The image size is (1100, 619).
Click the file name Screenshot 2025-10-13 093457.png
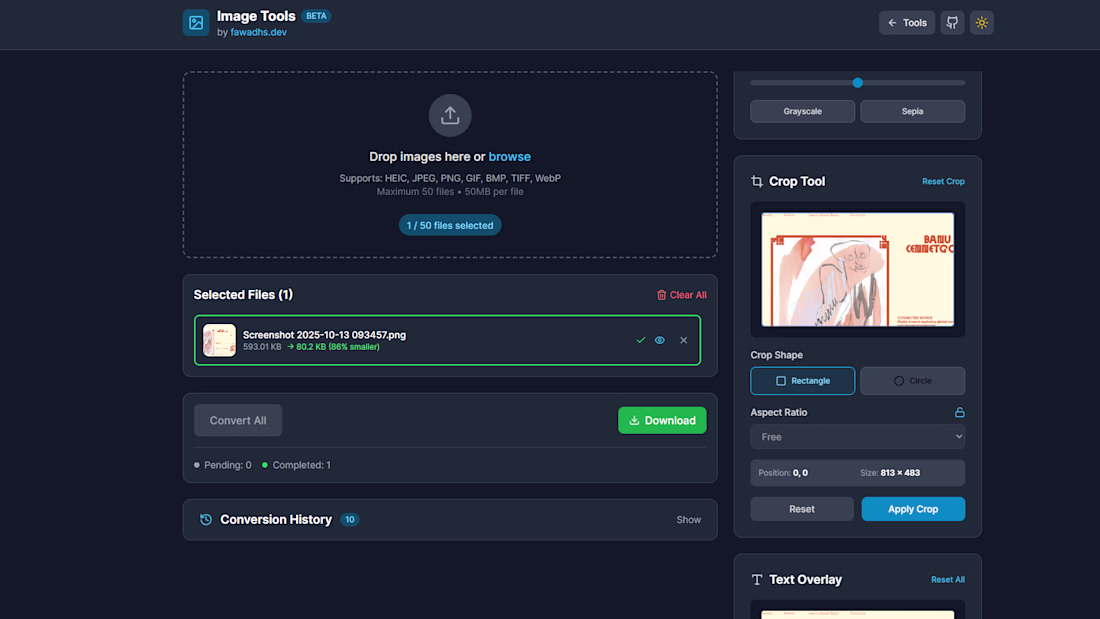click(324, 335)
